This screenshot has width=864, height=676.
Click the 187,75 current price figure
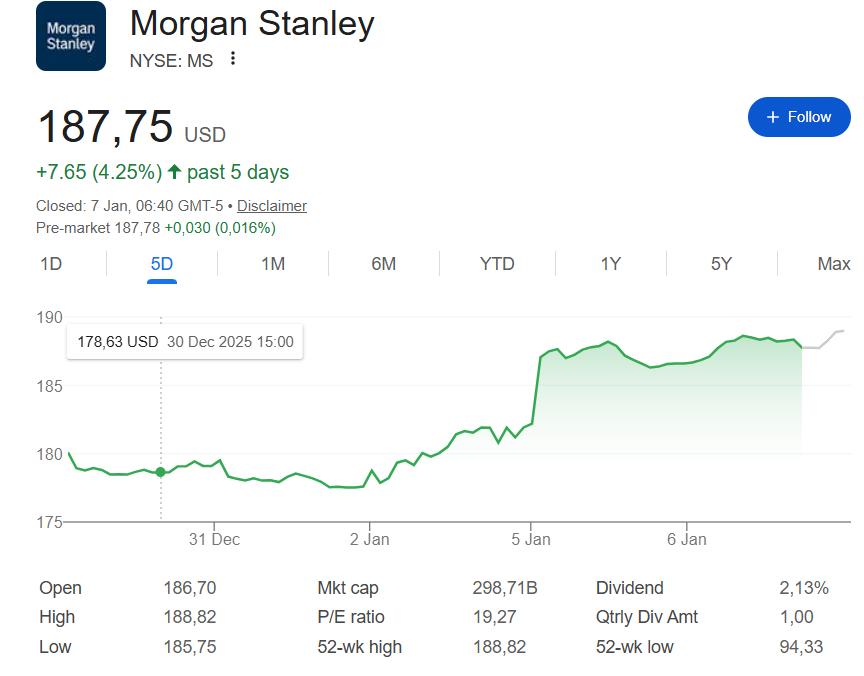104,128
